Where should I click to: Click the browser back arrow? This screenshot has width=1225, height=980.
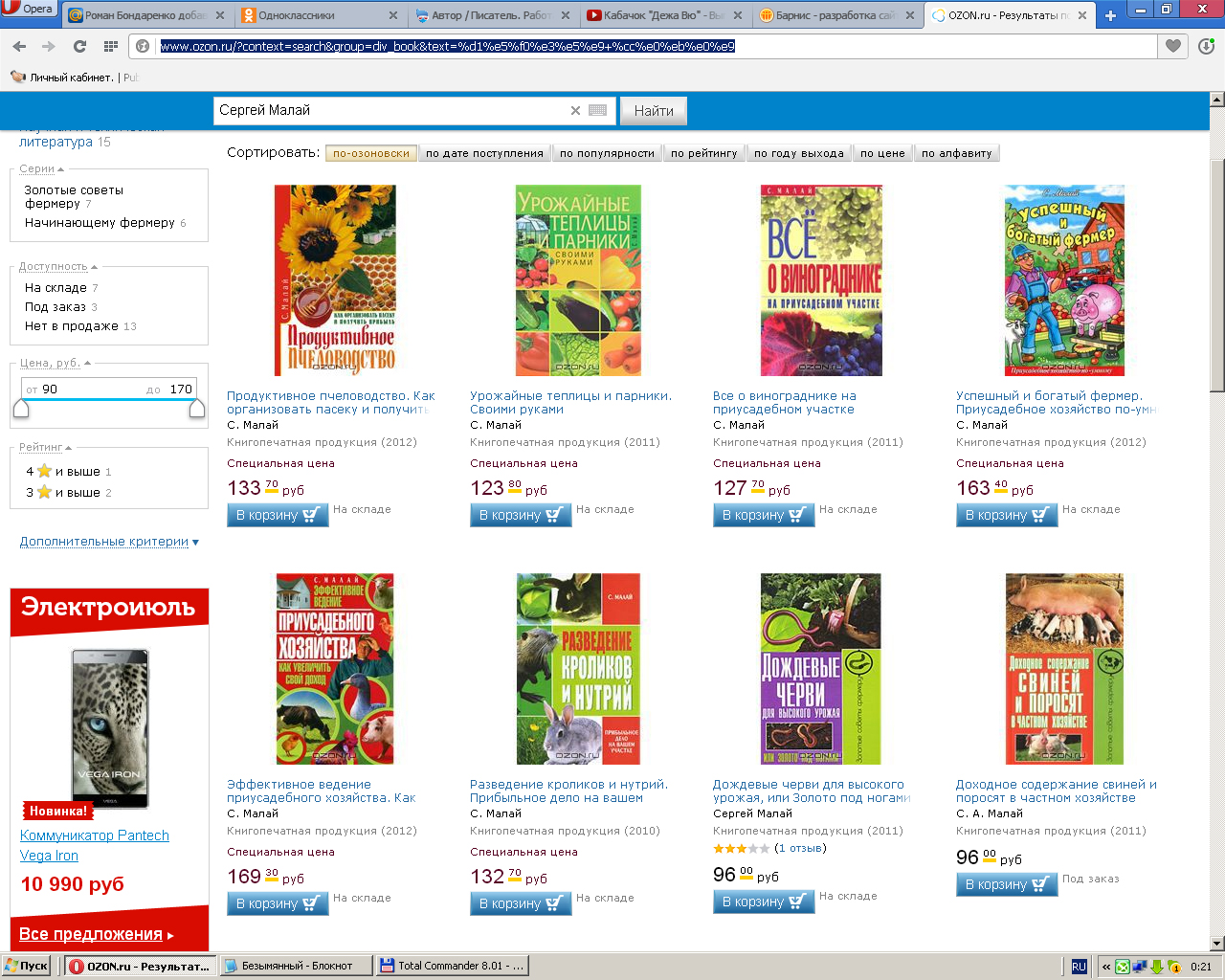click(19, 46)
